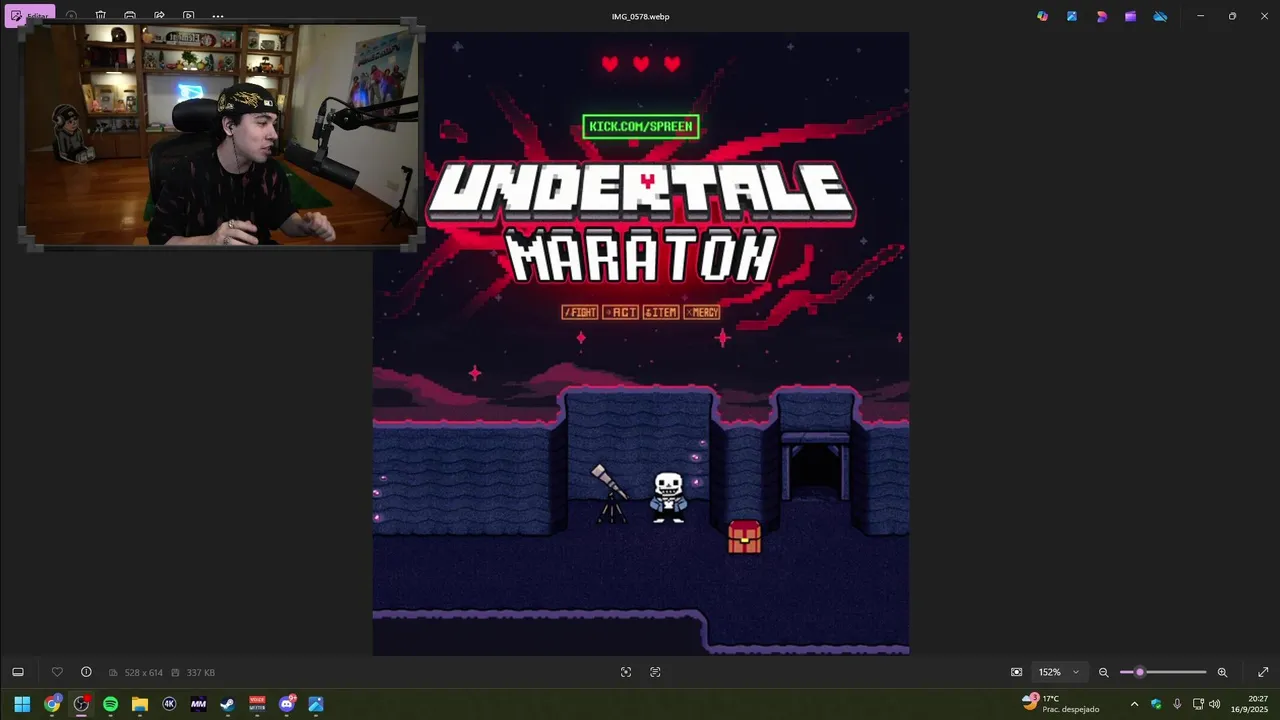Click the share icon in the toolbar

pos(159,16)
